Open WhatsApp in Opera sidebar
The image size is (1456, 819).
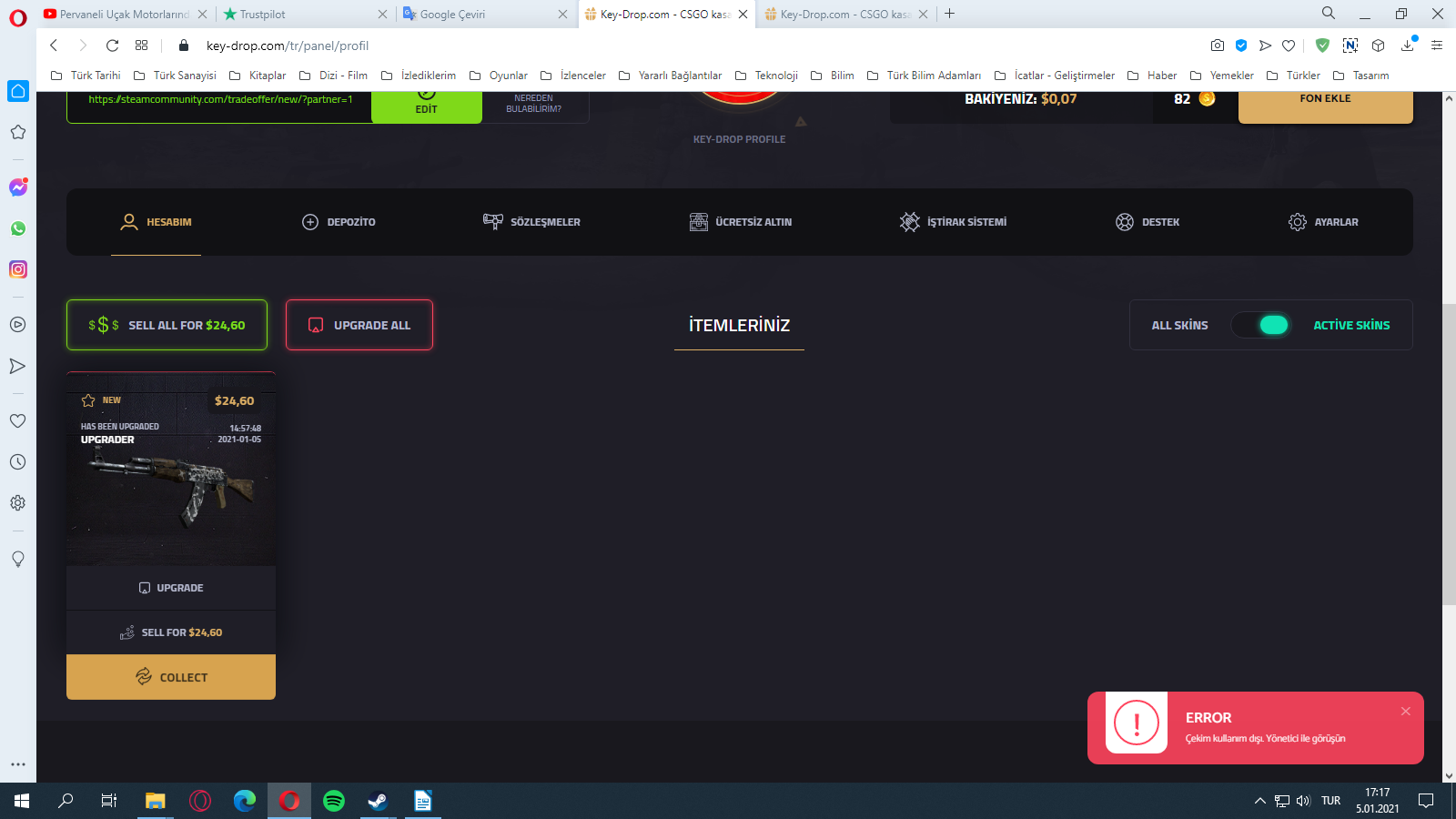click(x=18, y=228)
